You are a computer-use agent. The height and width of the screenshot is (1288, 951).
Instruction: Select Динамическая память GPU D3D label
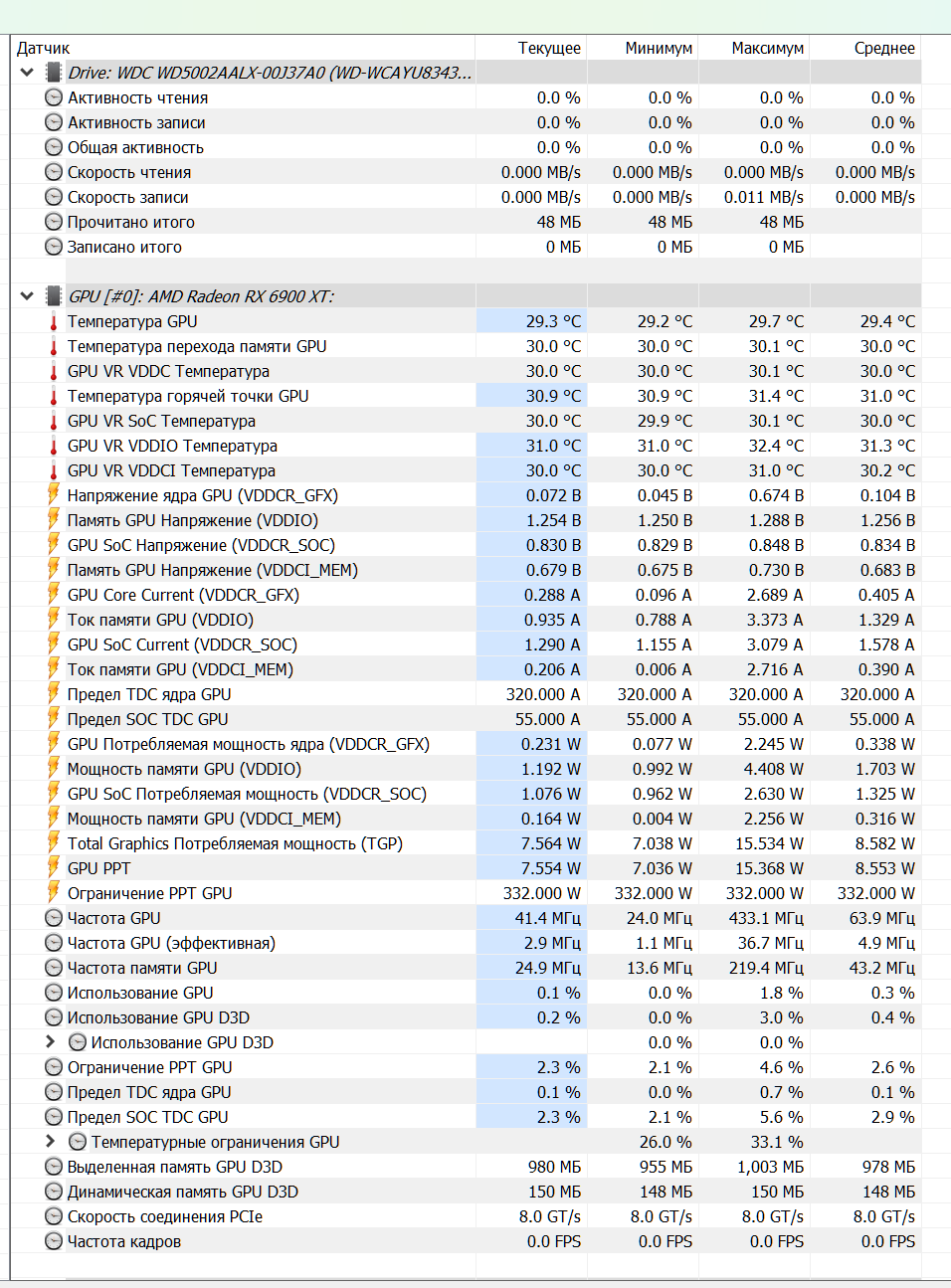pos(183,1192)
